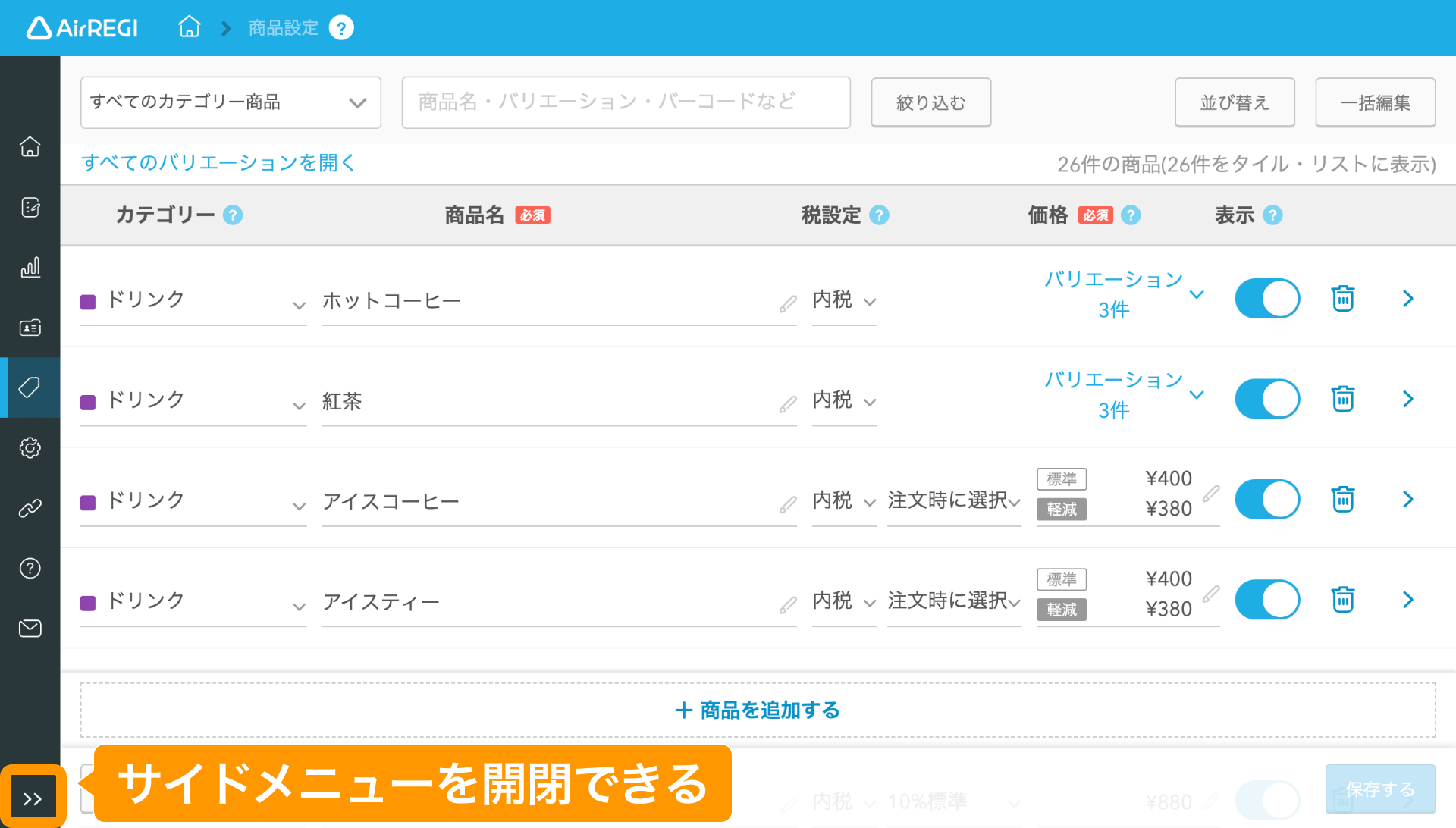Open sidebar mail envelope icon
The height and width of the screenshot is (828, 1456).
(x=30, y=629)
